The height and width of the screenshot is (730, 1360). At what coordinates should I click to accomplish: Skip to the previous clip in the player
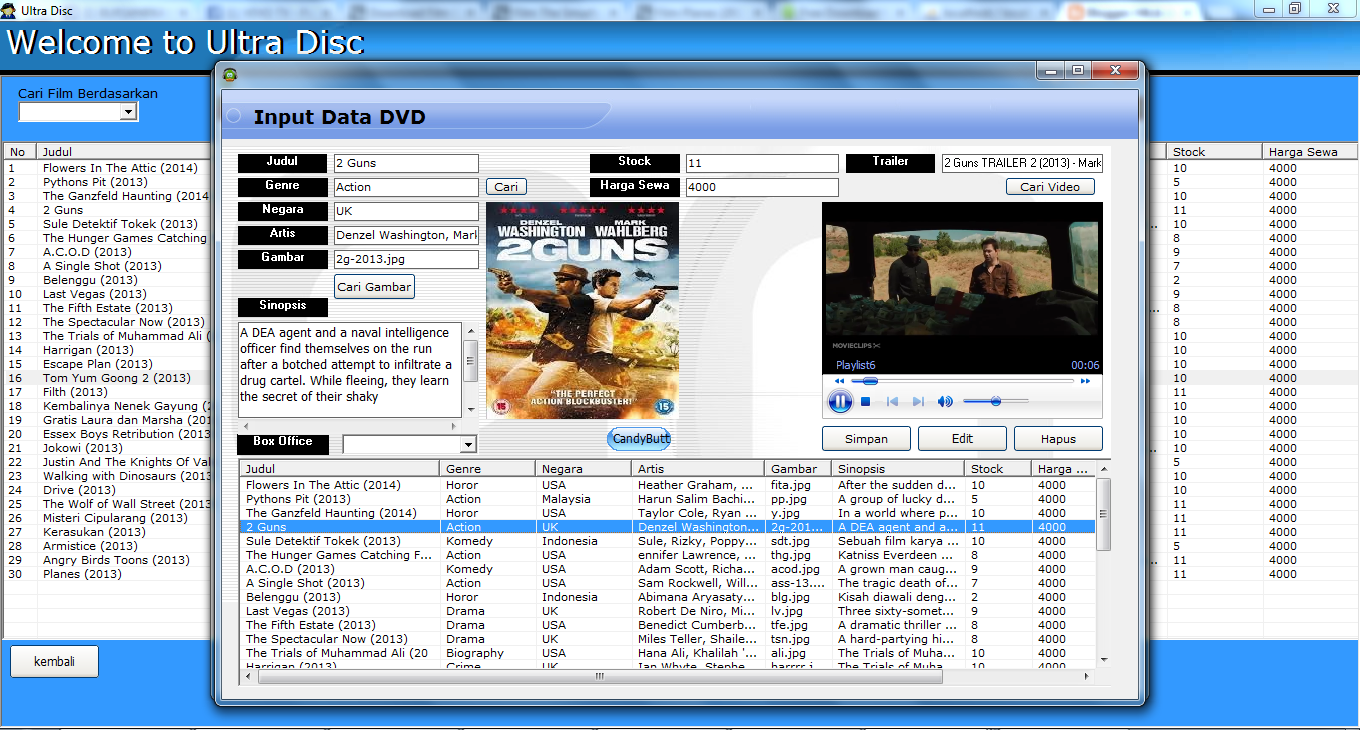[891, 401]
